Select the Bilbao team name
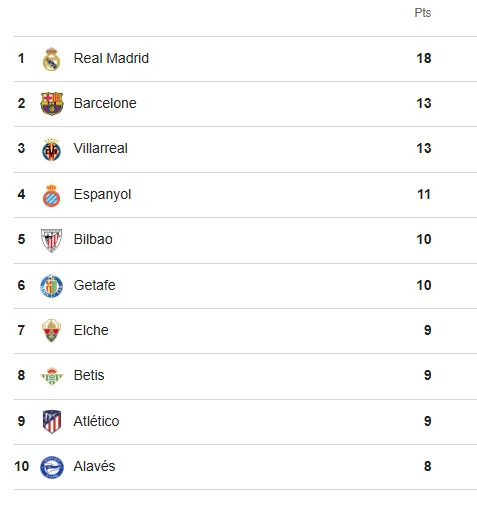477x508 pixels. [x=93, y=239]
